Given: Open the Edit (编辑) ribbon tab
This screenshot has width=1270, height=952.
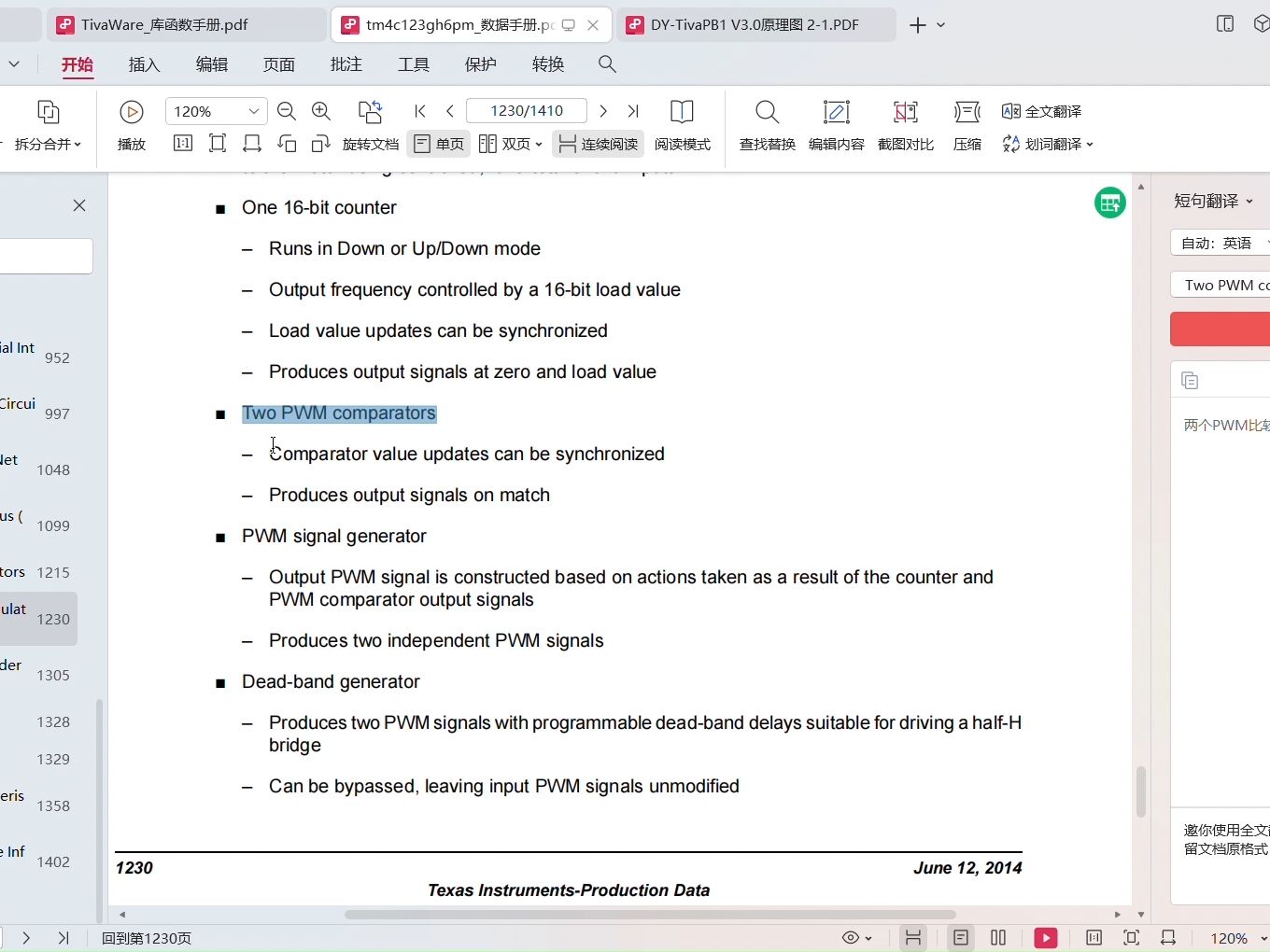Looking at the screenshot, I should coord(212,64).
